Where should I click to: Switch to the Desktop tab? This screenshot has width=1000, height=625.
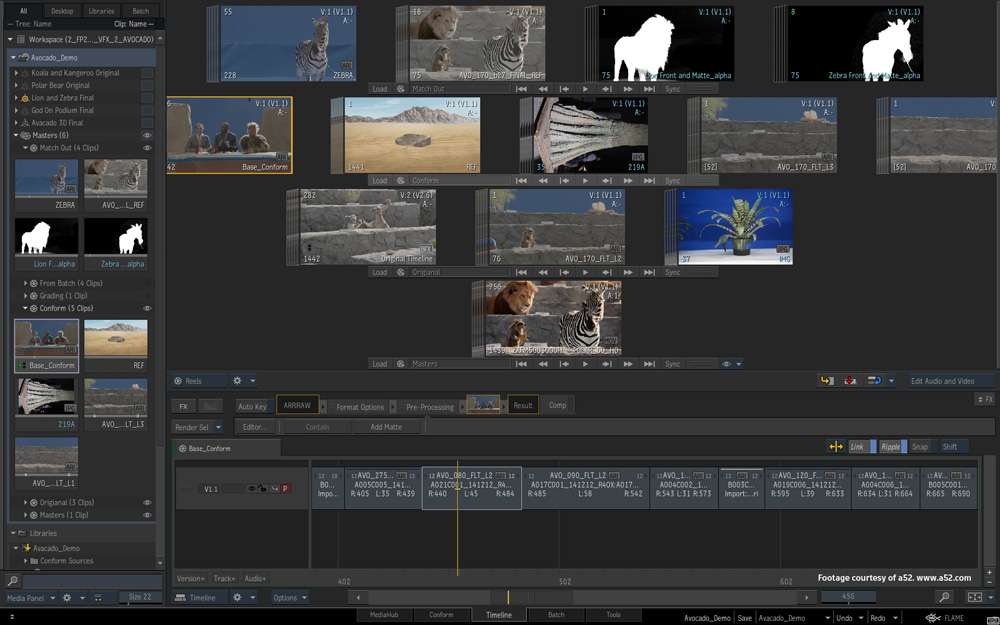click(x=62, y=11)
